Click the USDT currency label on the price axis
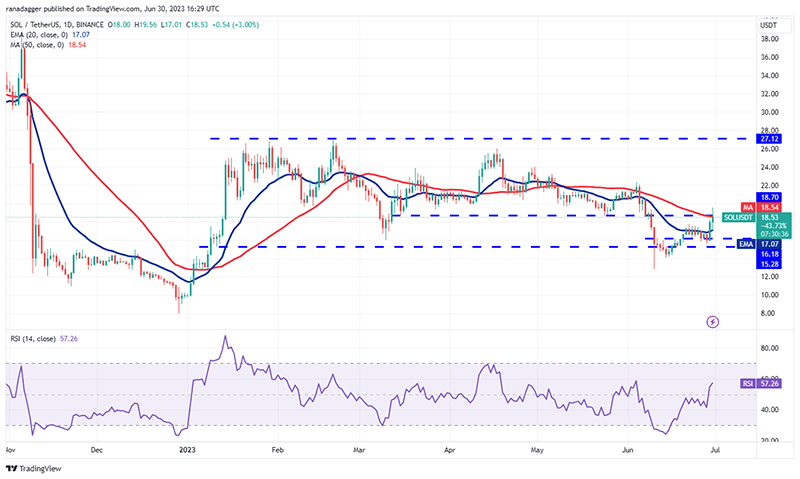Screen dimensions: 800x479 (768, 25)
